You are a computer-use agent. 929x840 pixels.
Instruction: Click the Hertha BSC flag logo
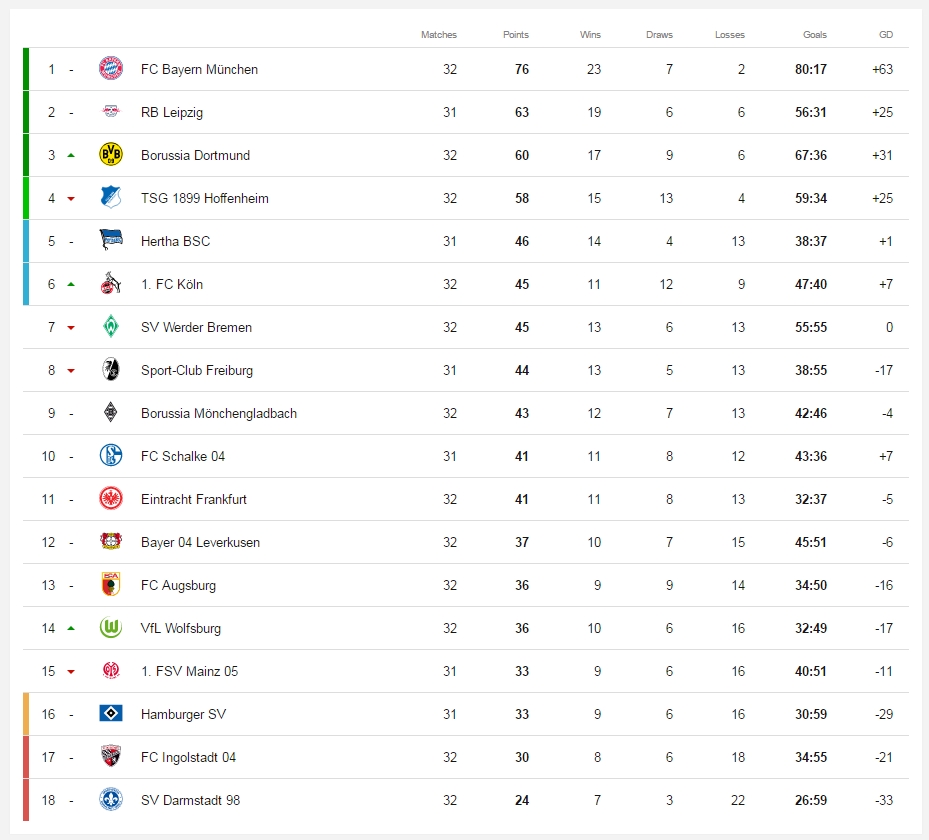click(111, 241)
